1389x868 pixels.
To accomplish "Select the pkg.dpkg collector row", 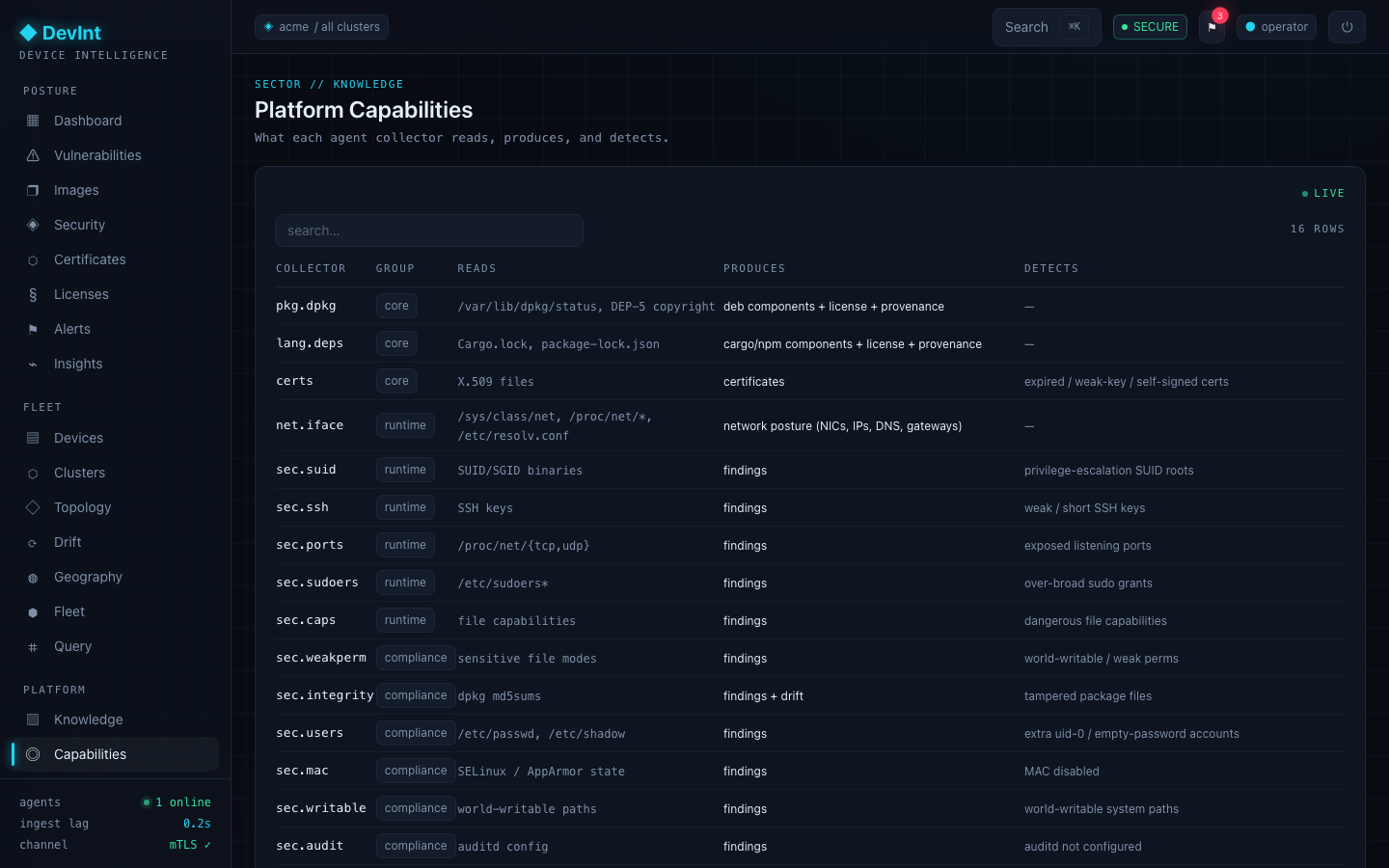I will (x=810, y=306).
